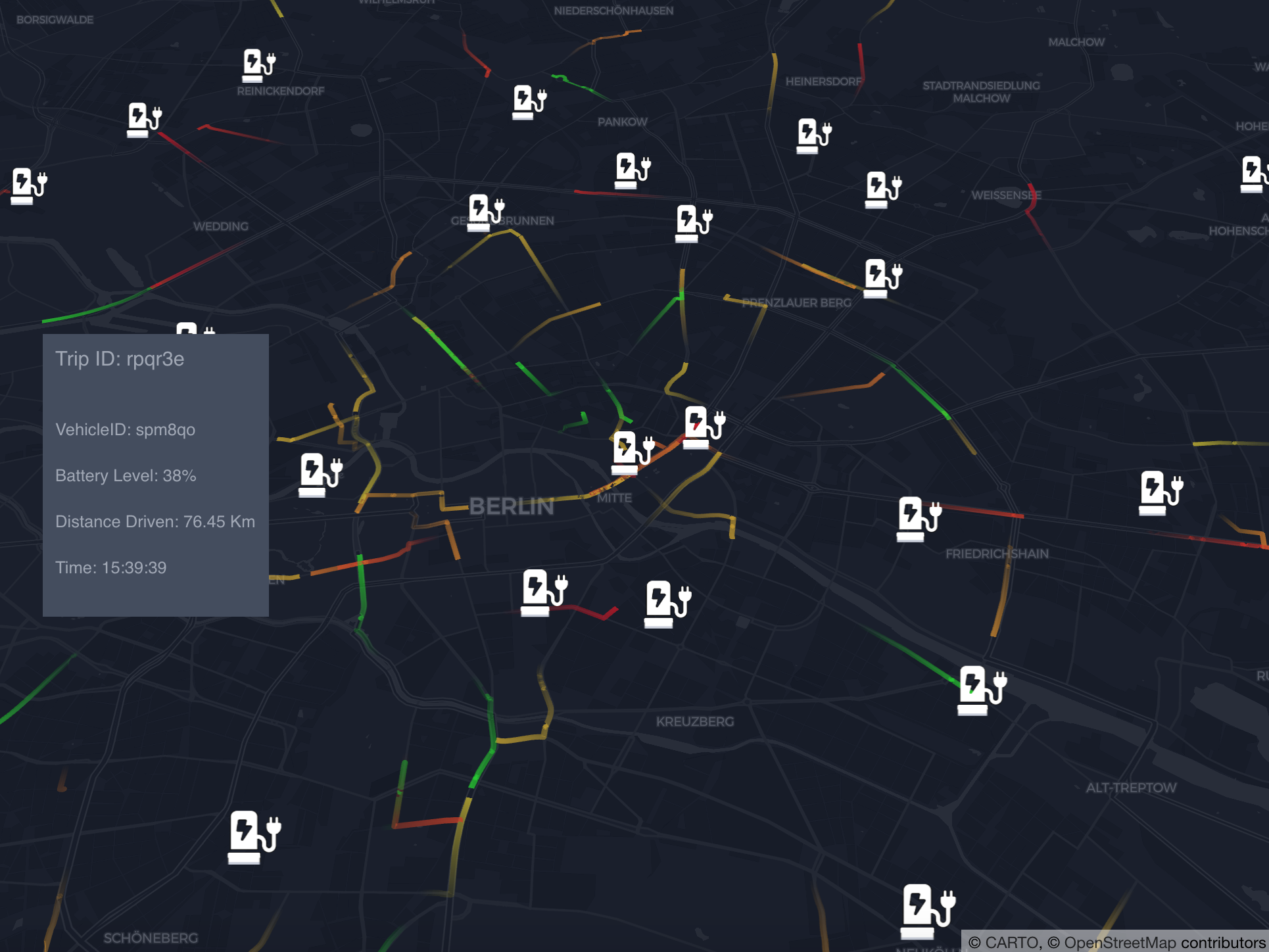Viewport: 1269px width, 952px height.
Task: Click the Battery Level 38% text
Action: click(x=126, y=475)
